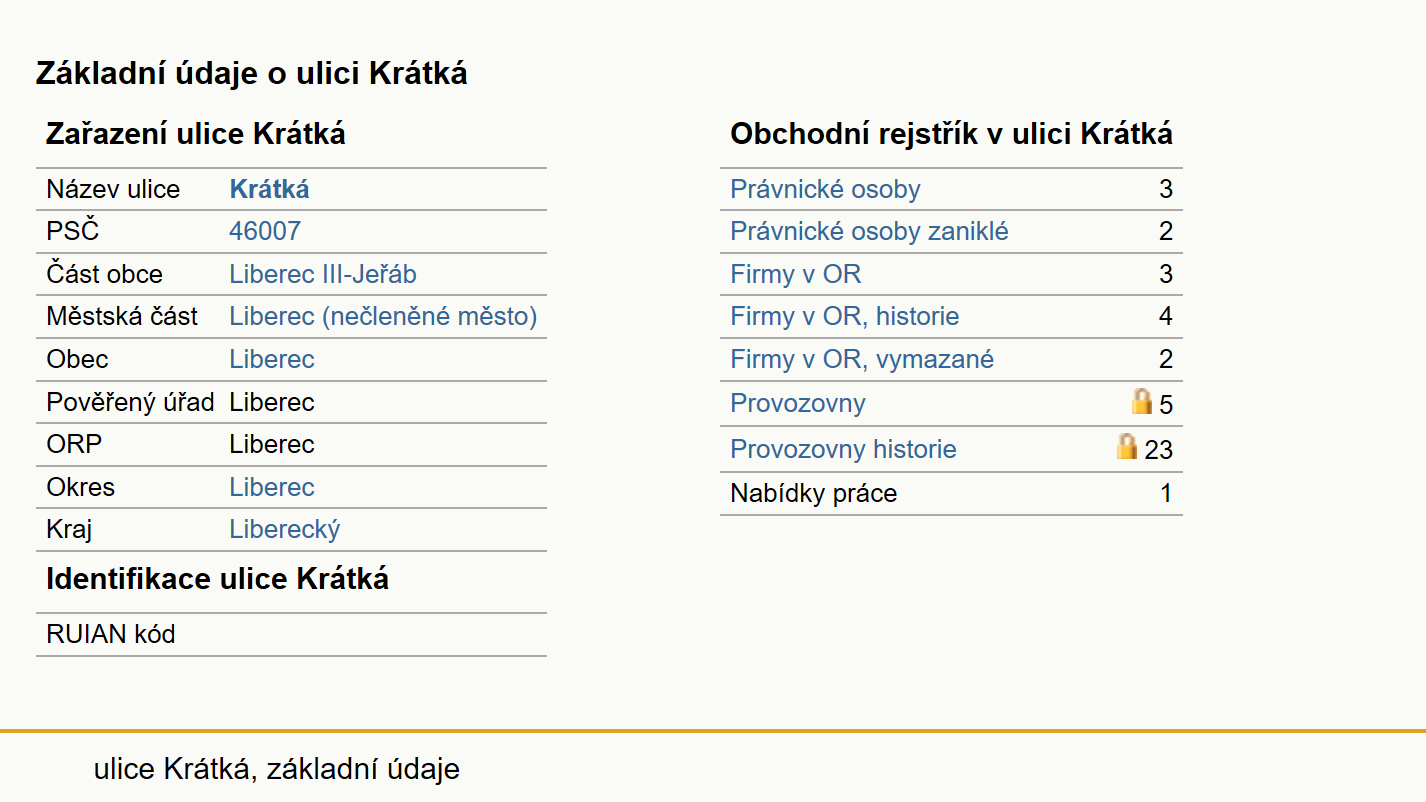Open the Okres Liberec link
Screen dimensions: 1426x802
272,487
